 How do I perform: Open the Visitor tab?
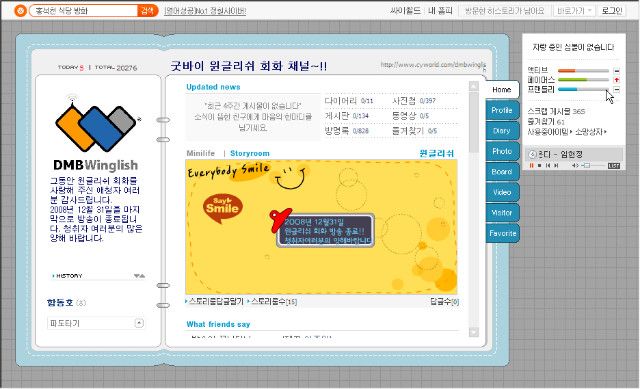pyautogui.click(x=502, y=213)
